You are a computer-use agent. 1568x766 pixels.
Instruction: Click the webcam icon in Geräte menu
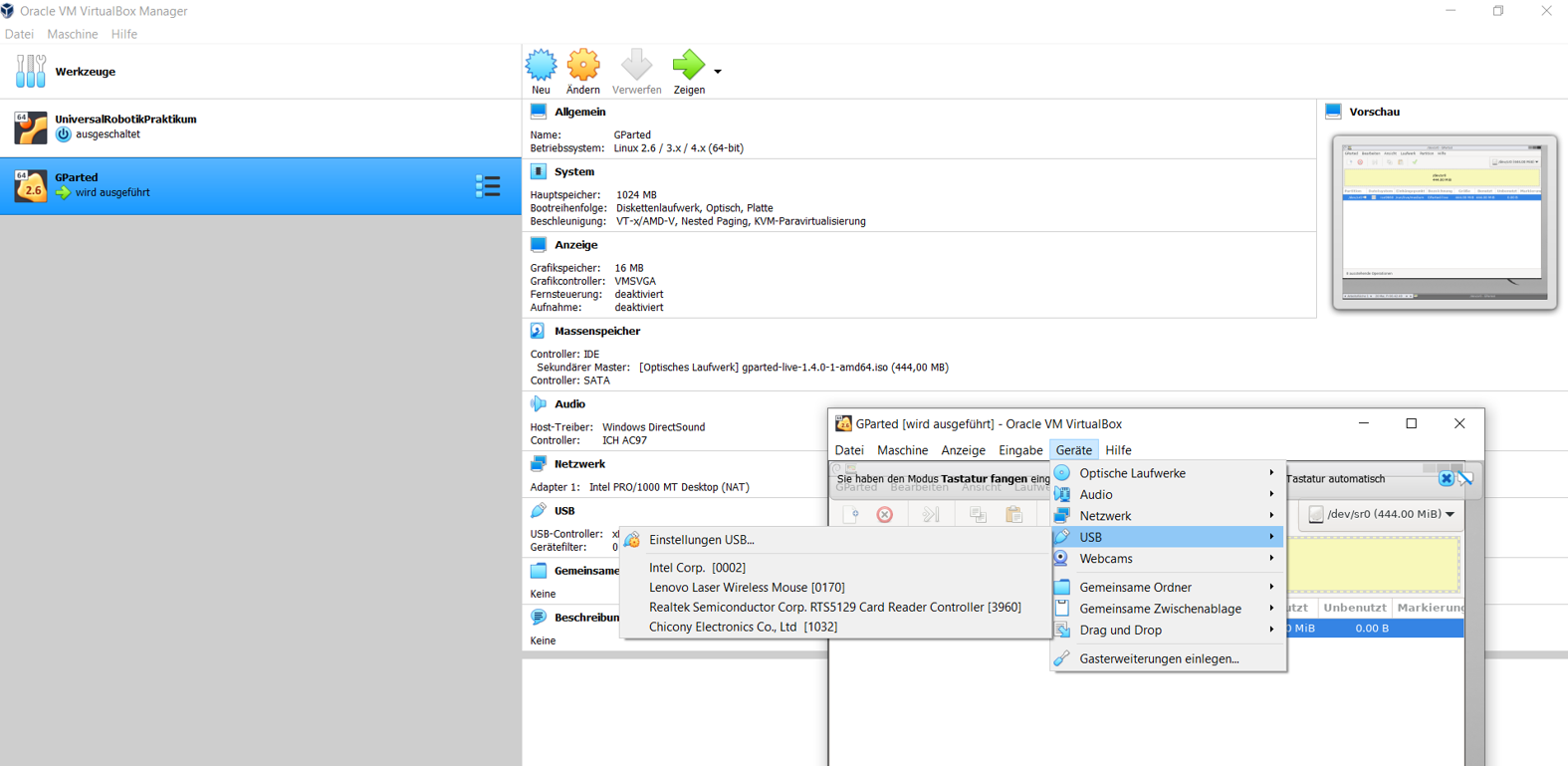click(1062, 558)
